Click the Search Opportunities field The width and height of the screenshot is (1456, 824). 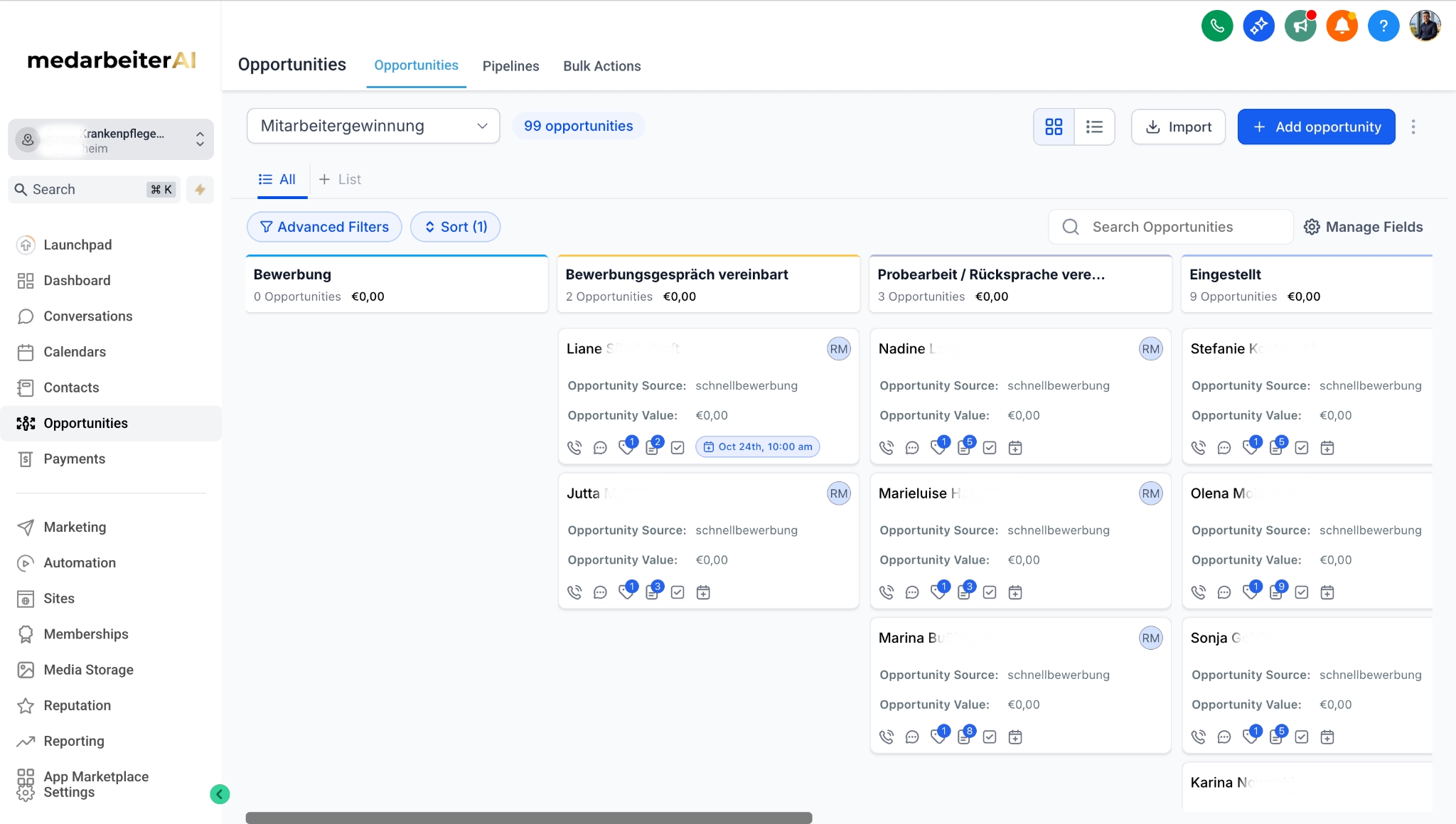1170,227
